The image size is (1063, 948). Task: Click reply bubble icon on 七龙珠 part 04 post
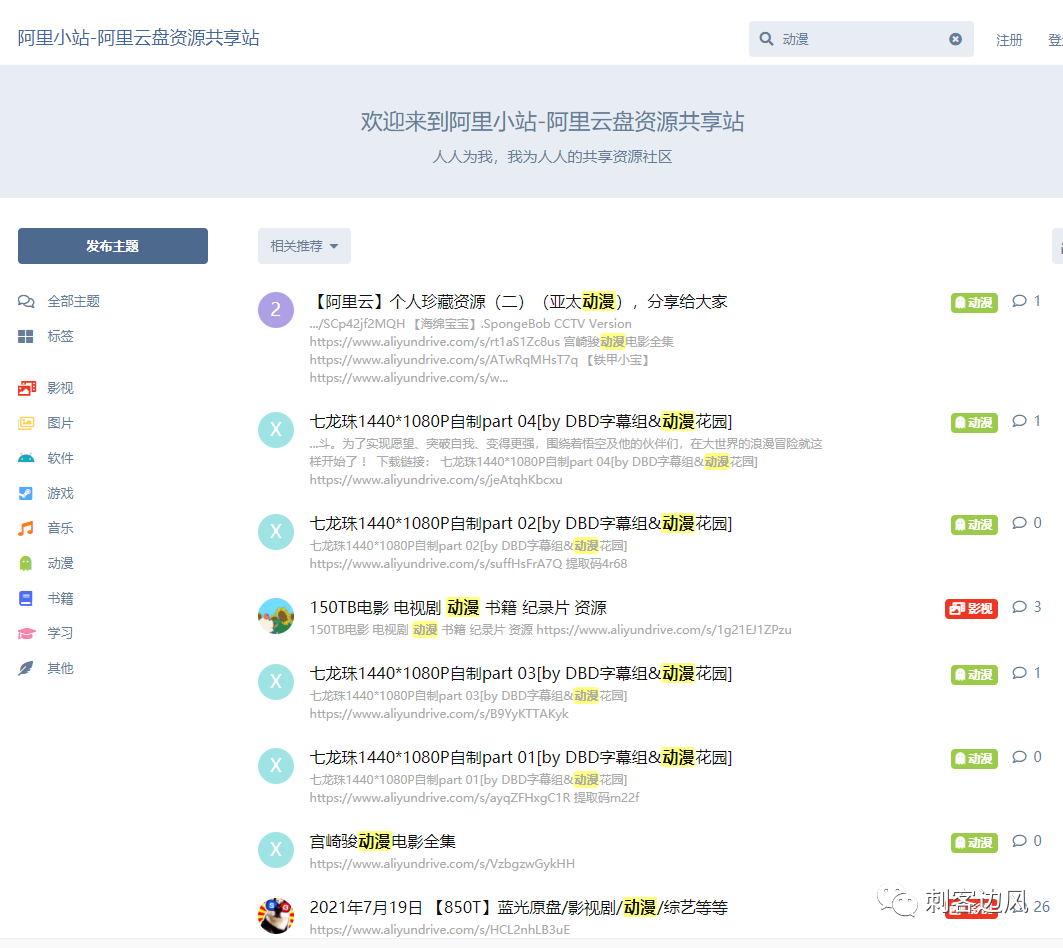[x=1020, y=421]
